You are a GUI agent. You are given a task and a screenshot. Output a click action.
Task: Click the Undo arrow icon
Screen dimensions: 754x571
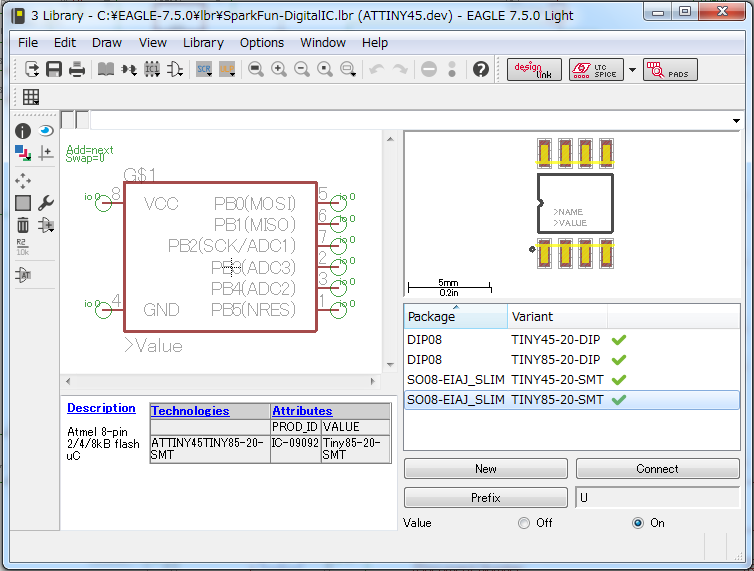(377, 69)
